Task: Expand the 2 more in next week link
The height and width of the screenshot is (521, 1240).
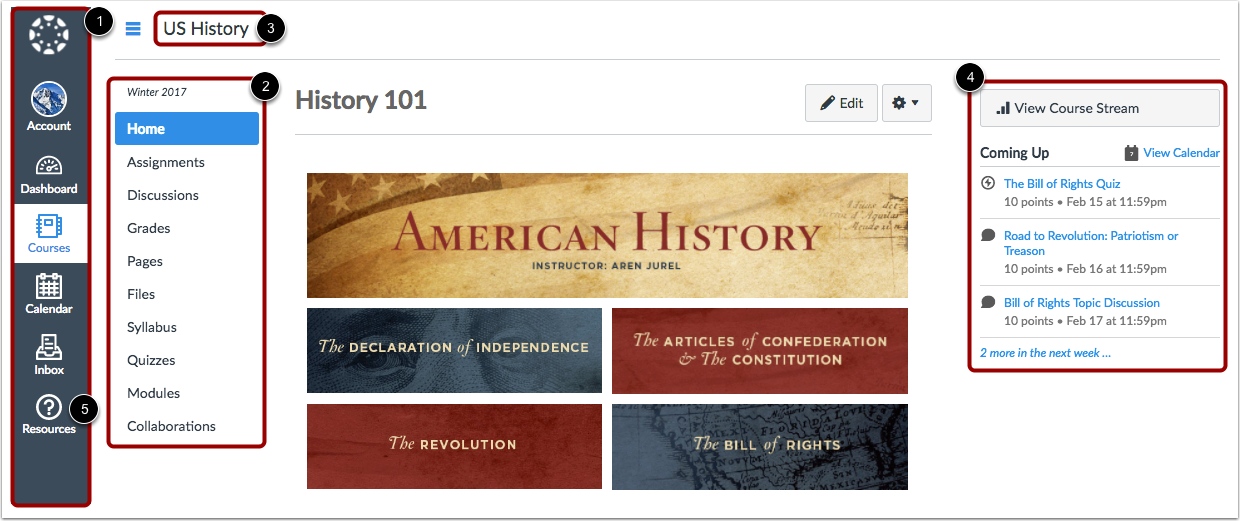Action: click(x=1045, y=353)
